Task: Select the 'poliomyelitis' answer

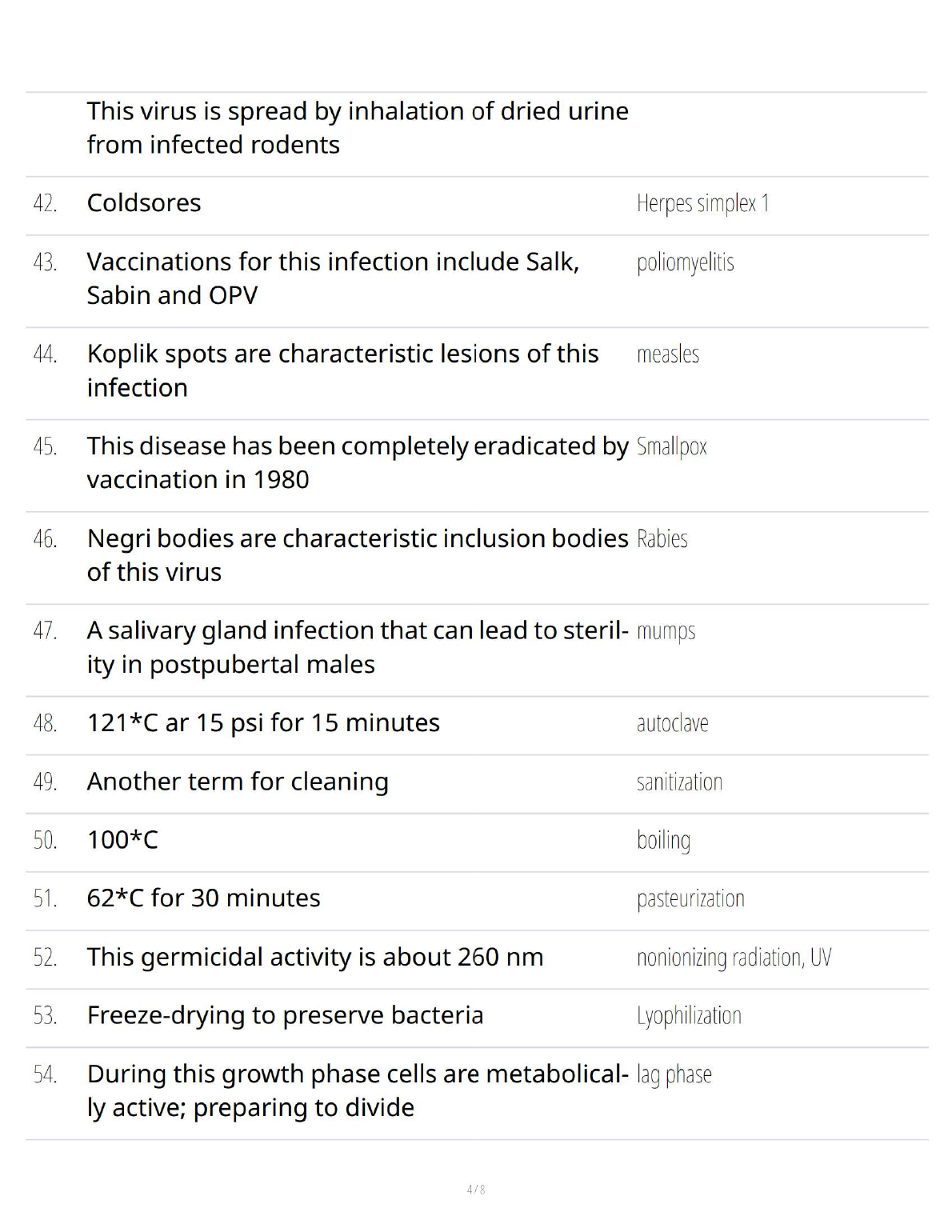Action: [x=685, y=262]
